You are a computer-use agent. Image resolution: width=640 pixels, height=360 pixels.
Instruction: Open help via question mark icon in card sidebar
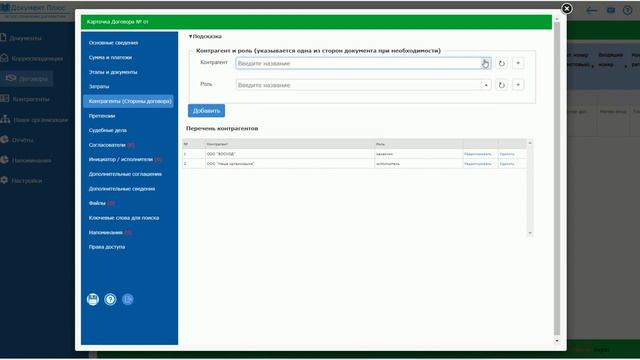110,299
